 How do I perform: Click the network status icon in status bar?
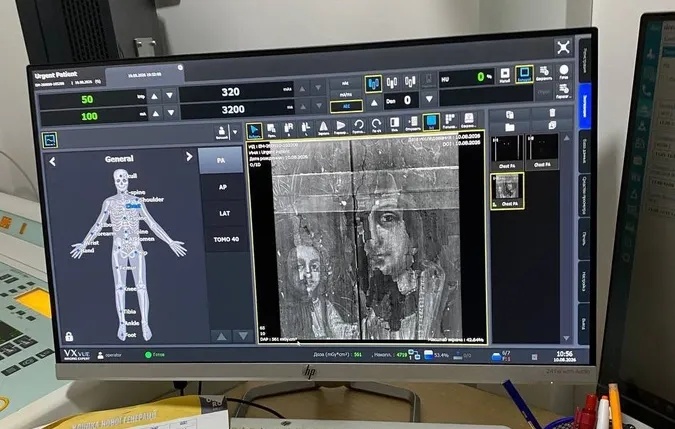point(414,355)
